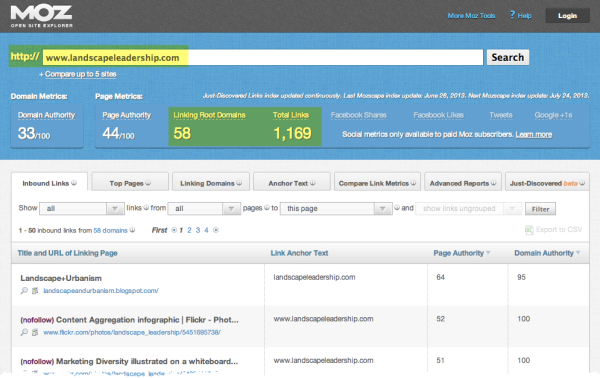Click the Export to CSV link
This screenshot has width=600, height=378.
click(x=559, y=230)
